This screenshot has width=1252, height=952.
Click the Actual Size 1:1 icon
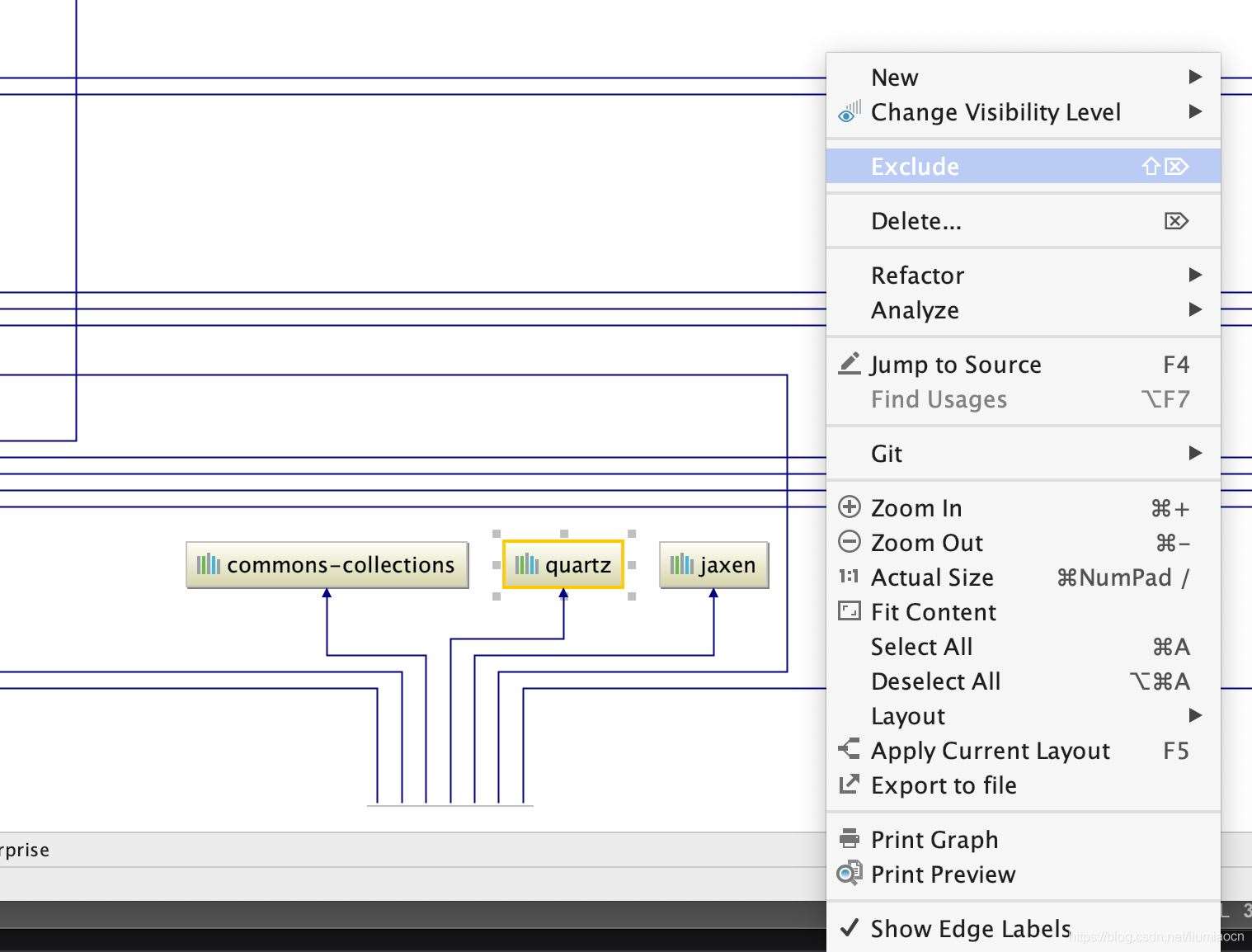click(849, 577)
